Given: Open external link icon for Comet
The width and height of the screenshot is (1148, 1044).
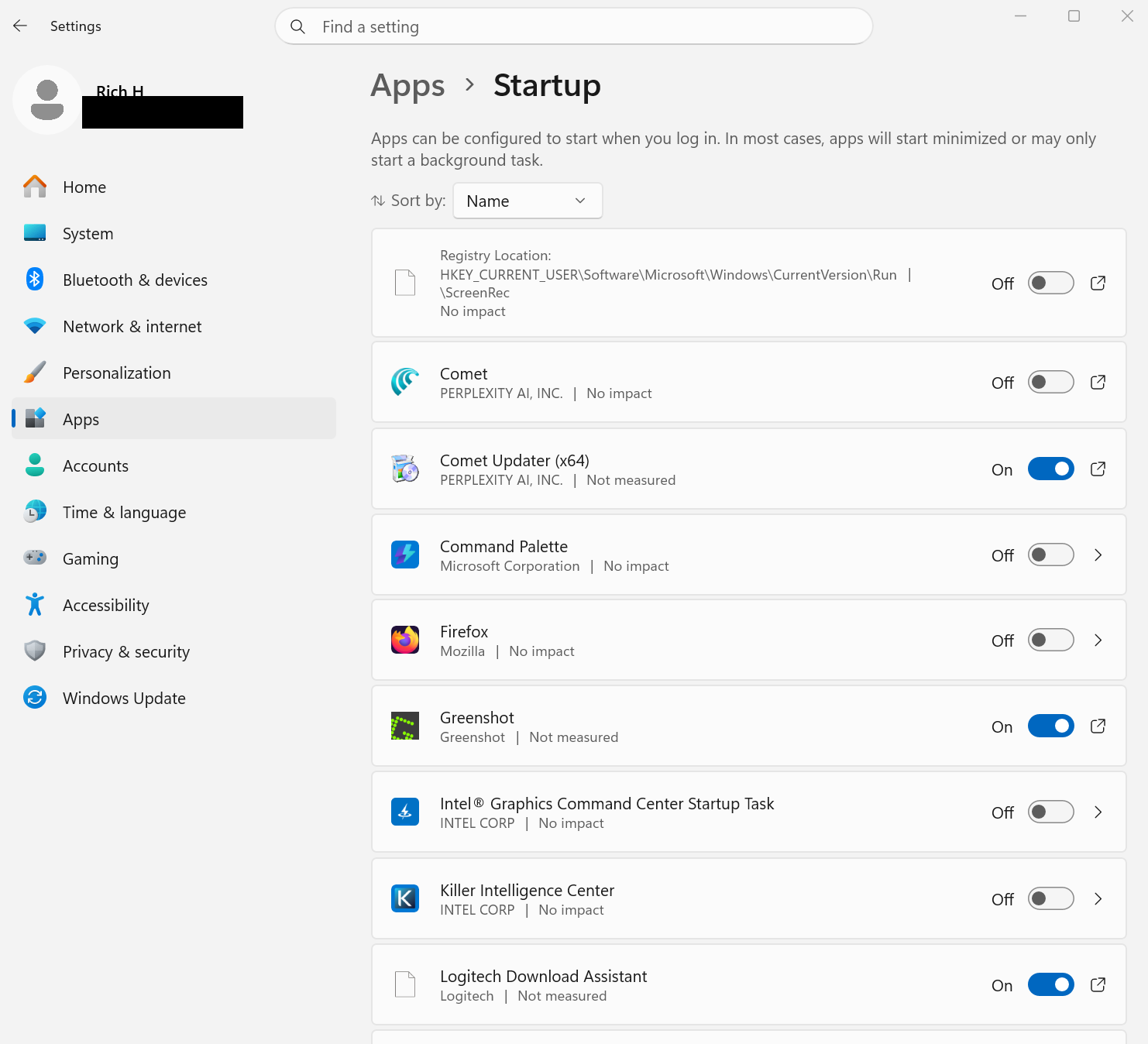Looking at the screenshot, I should (1098, 382).
